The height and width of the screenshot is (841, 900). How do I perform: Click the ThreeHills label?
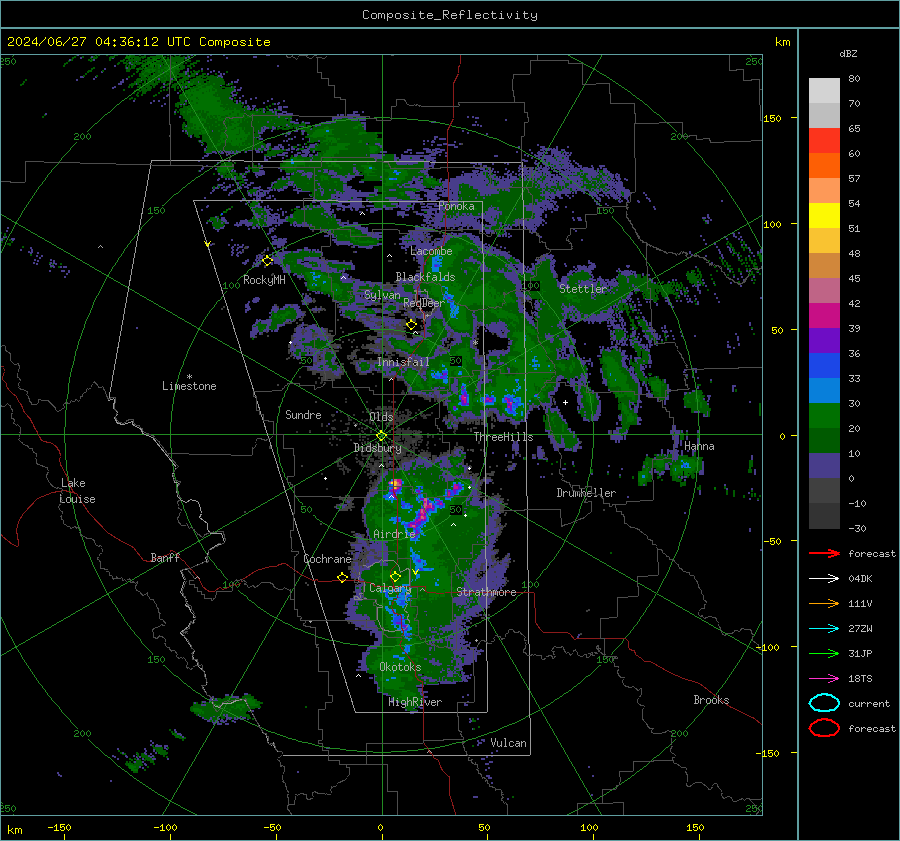[x=503, y=437]
